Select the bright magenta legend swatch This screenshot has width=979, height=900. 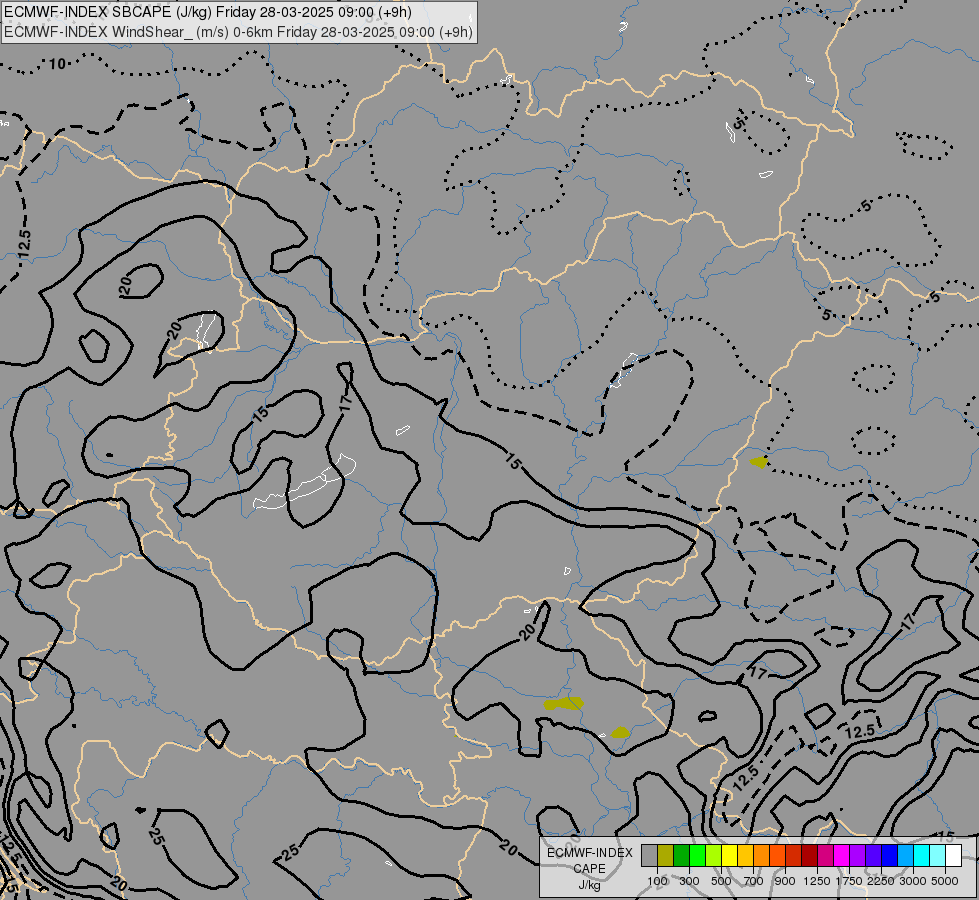(x=842, y=855)
